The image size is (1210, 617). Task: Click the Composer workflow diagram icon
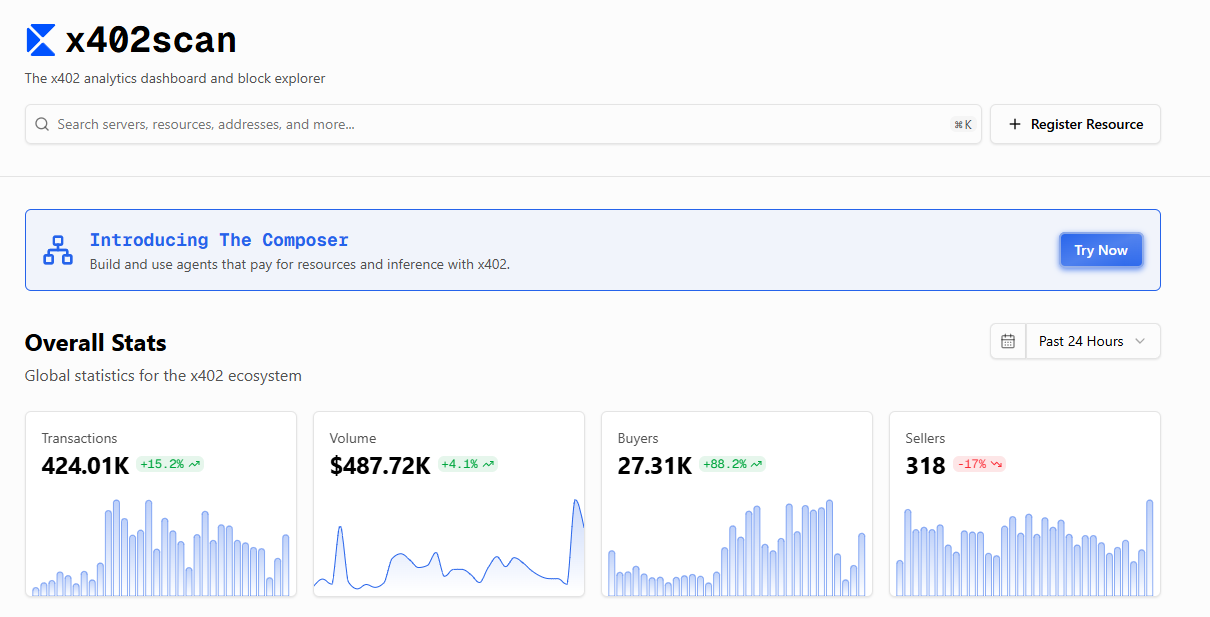58,250
